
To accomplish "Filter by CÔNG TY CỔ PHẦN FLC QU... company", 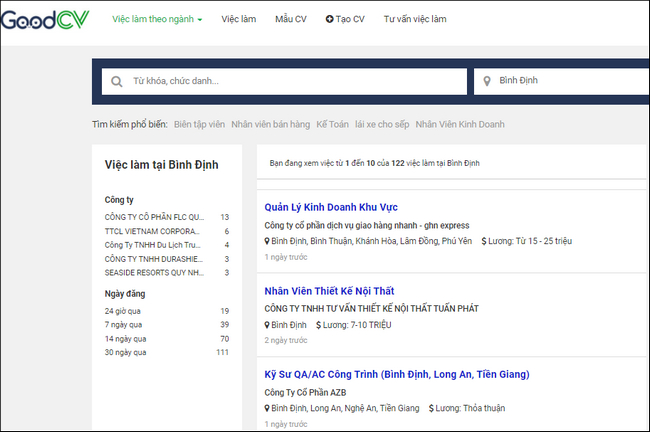I will click(154, 217).
